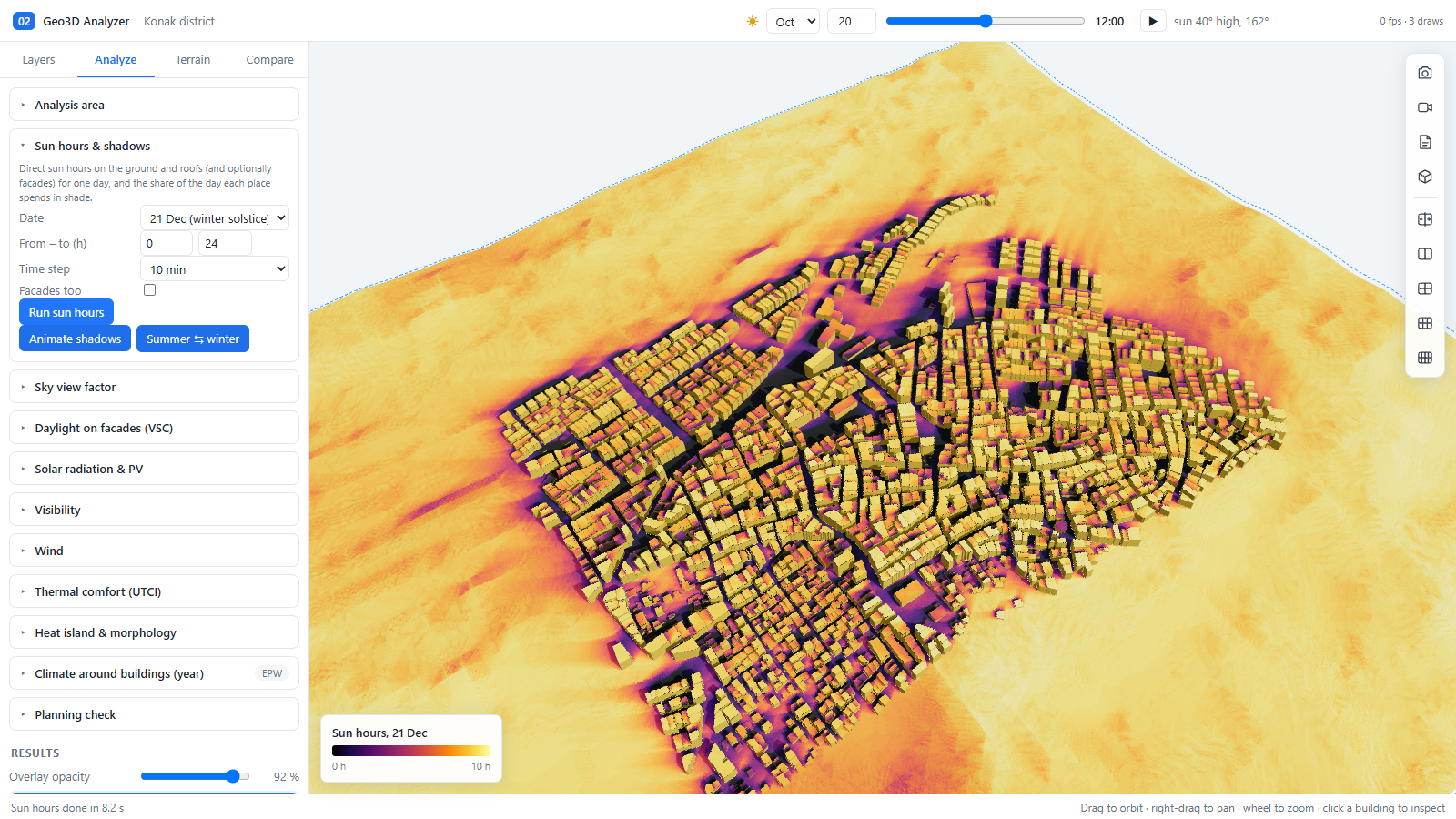Adjust the time of day slider
This screenshot has width=1456, height=819.
(x=986, y=21)
